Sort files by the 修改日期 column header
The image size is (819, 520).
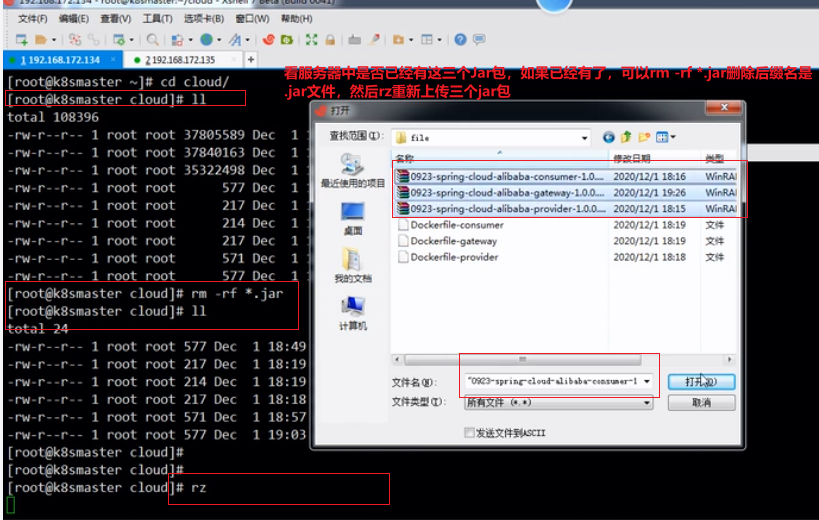tap(654, 158)
